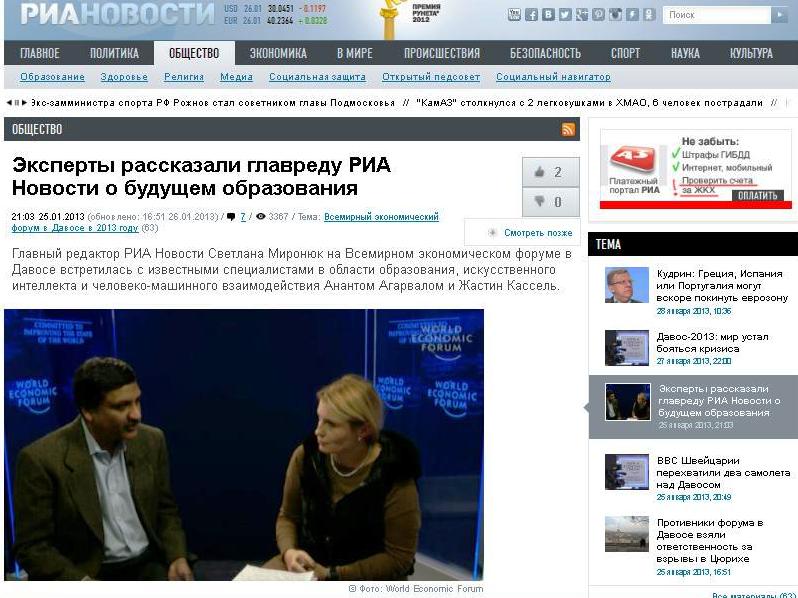Click the orange RSS feed icon
798x598 pixels.
pos(568,129)
